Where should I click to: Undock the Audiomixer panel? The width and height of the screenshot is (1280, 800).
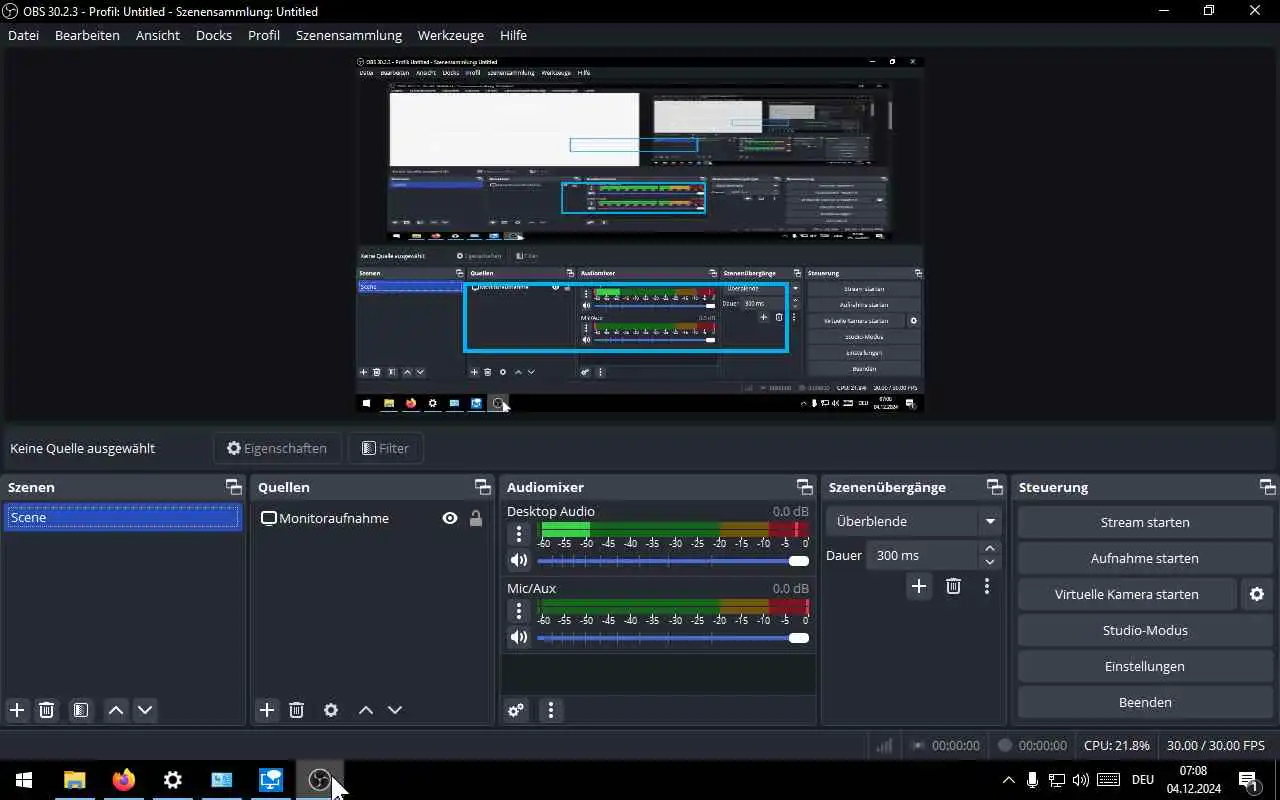(x=805, y=487)
